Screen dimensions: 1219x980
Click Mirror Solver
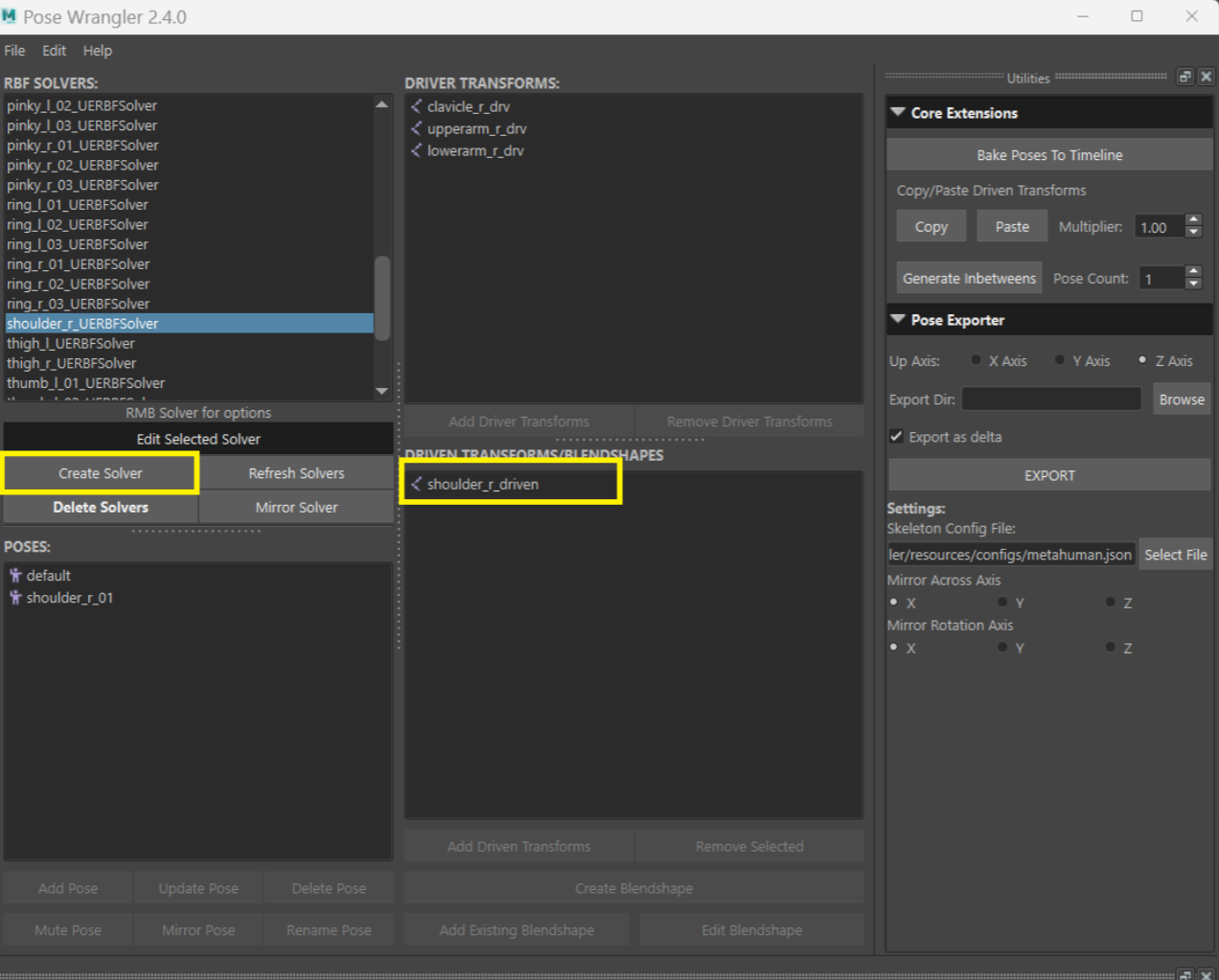click(296, 508)
